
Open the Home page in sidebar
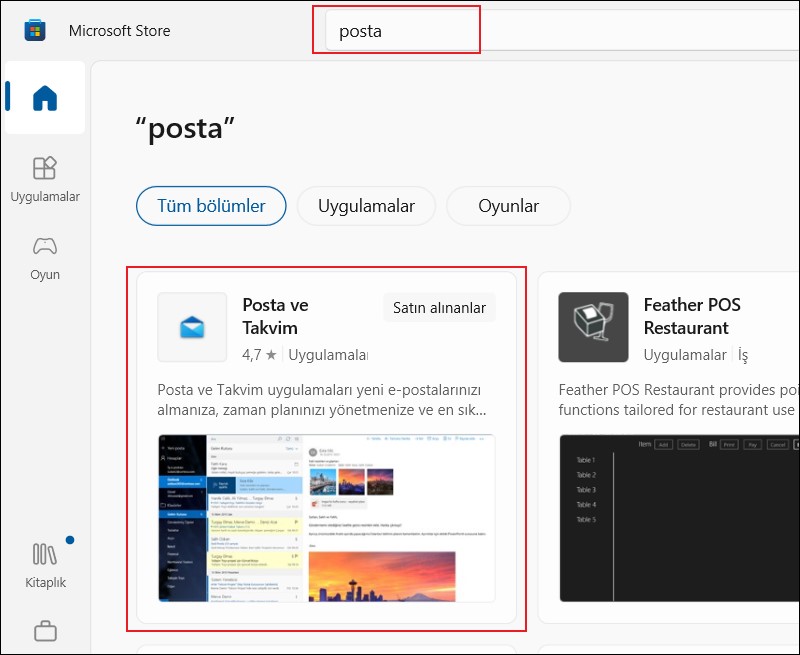click(x=45, y=97)
